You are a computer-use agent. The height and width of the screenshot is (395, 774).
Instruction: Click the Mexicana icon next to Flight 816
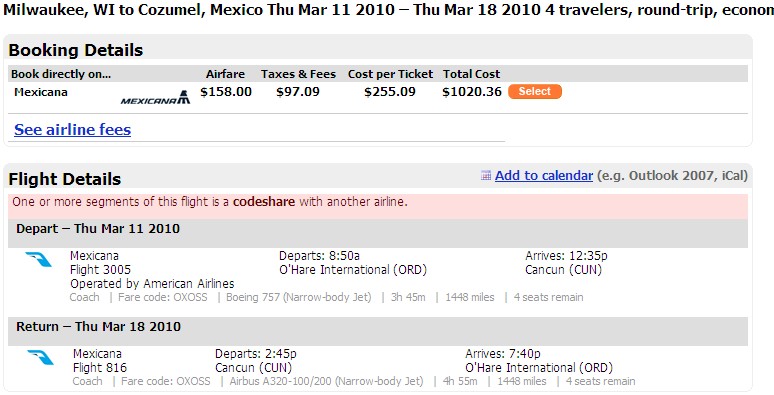click(40, 357)
